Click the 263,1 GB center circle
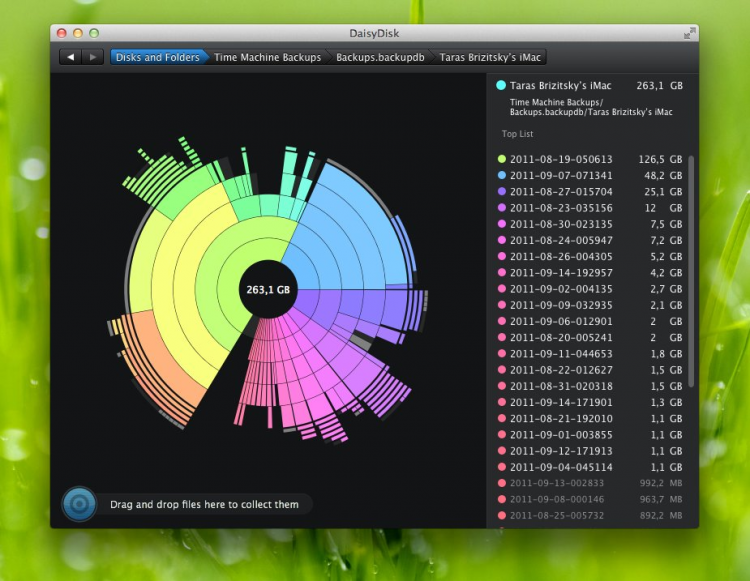 point(269,289)
